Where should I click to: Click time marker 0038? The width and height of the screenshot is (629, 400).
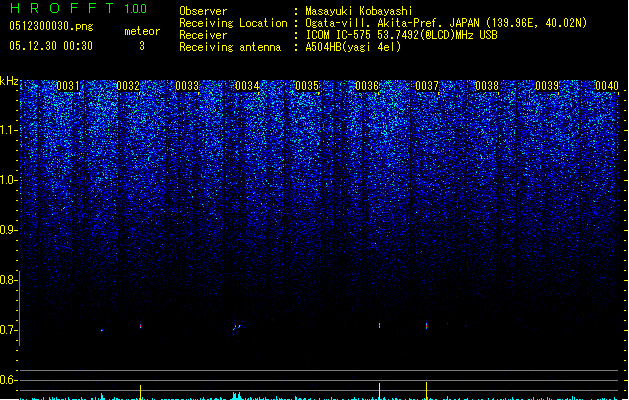tap(487, 86)
